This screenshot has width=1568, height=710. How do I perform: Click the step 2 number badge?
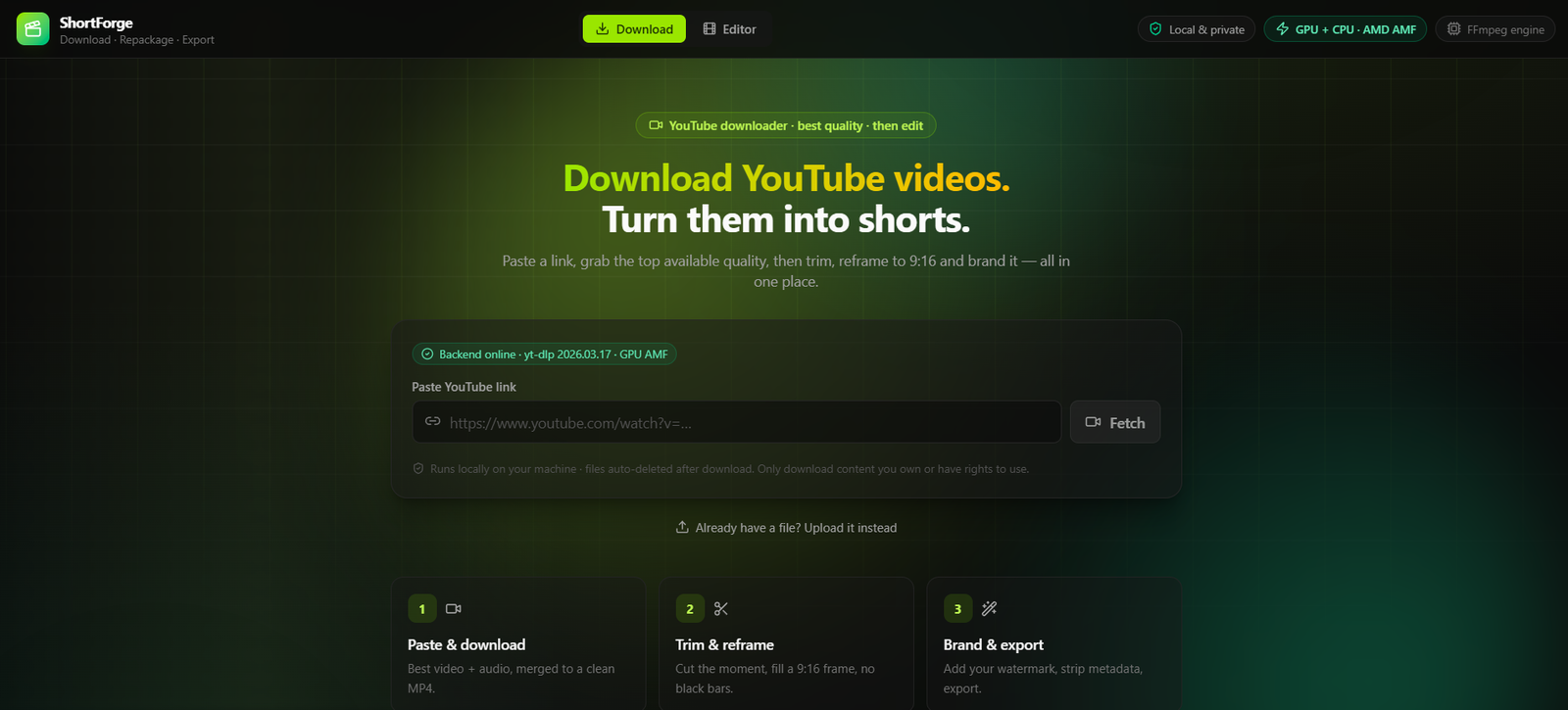coord(690,609)
